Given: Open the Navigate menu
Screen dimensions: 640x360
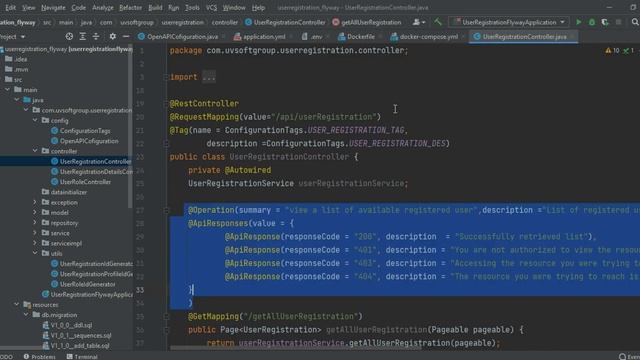Looking at the screenshot, I should (53, 7).
